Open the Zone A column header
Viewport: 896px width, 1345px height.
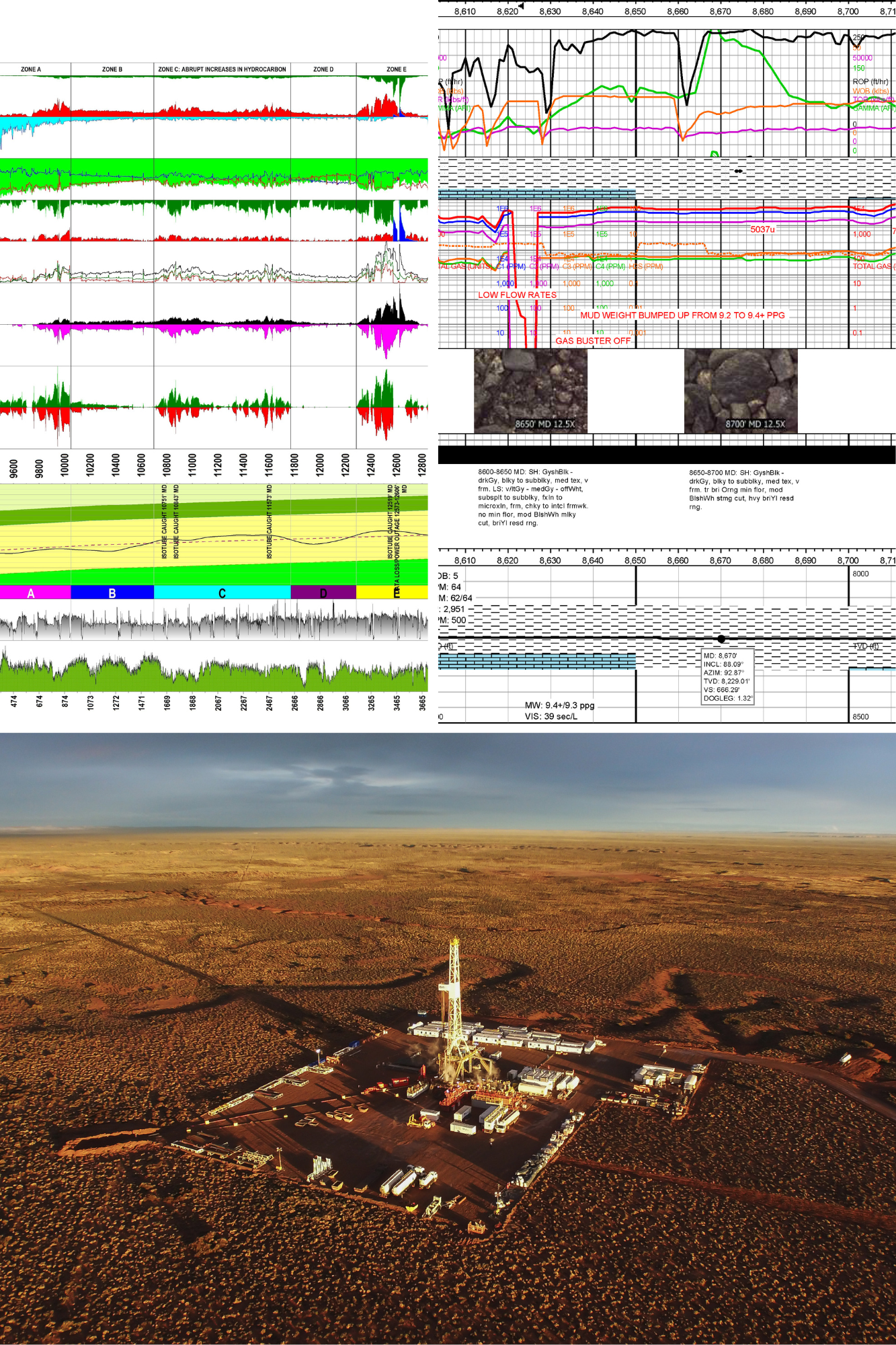[31, 69]
